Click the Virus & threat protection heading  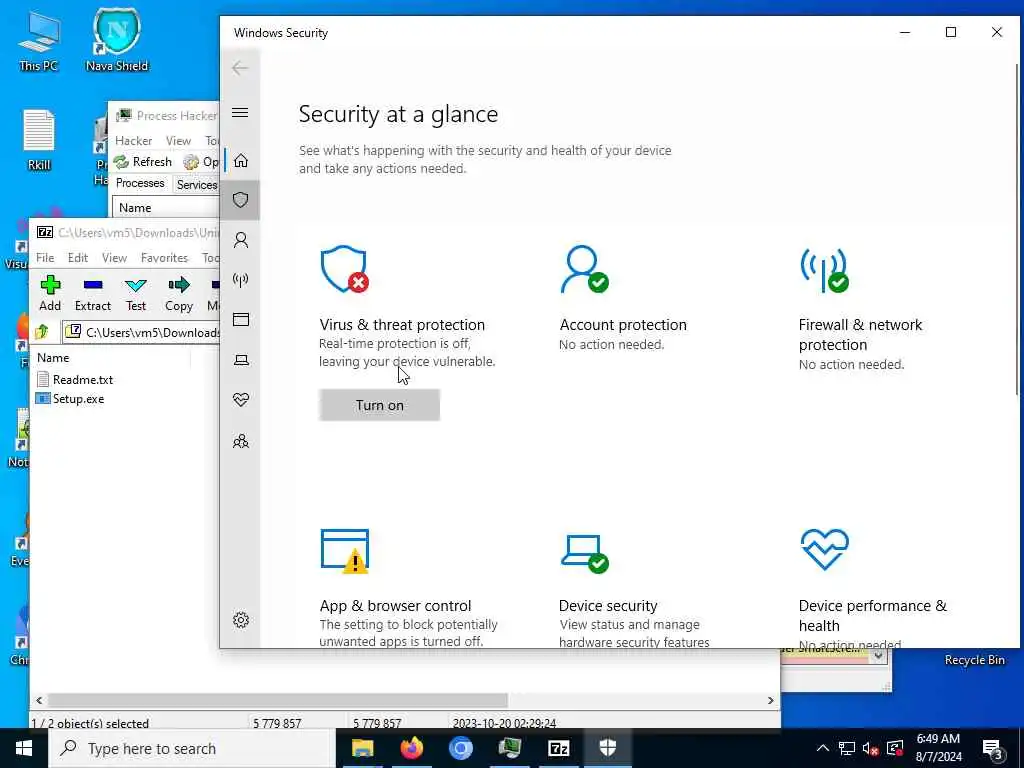(x=402, y=325)
